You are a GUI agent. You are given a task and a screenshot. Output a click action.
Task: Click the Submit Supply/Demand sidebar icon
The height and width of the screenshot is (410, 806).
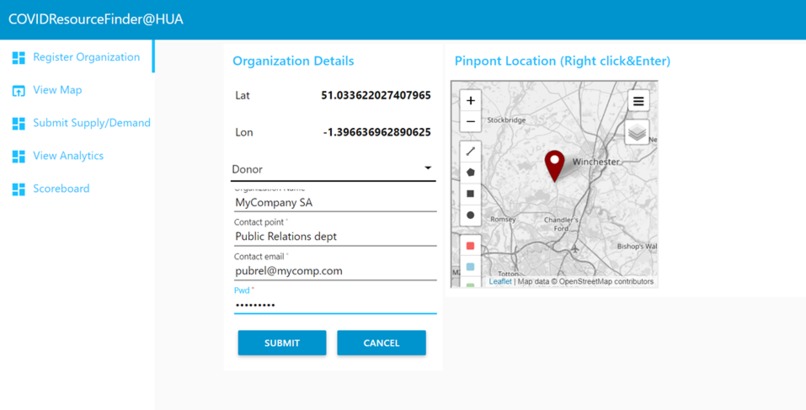(x=19, y=123)
